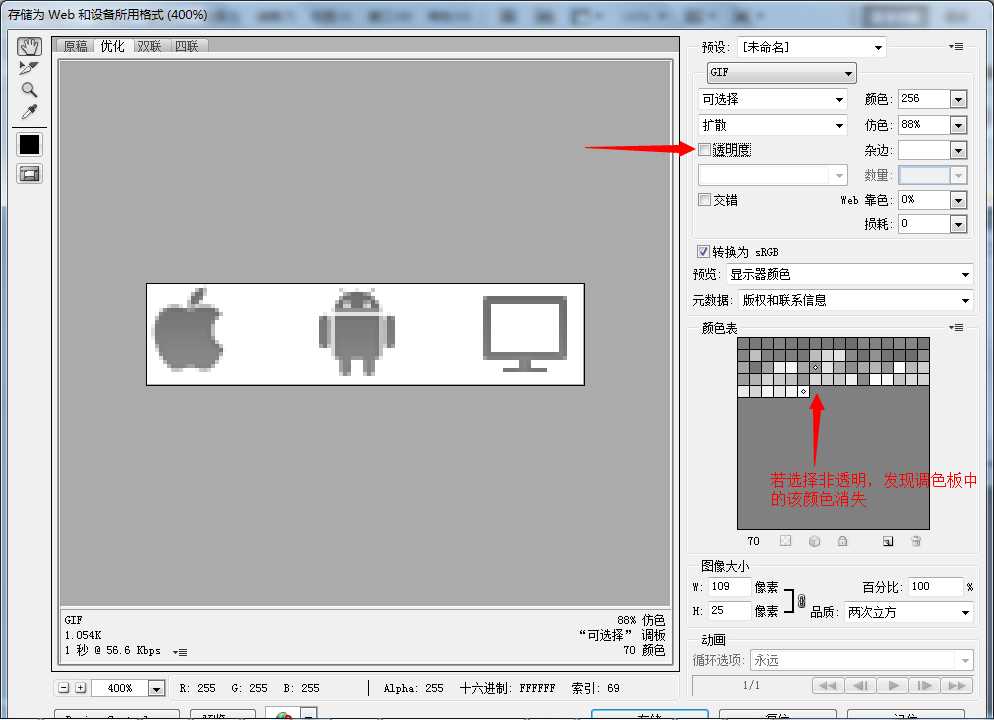Open the GIF file format dropdown
The height and width of the screenshot is (720, 994).
point(782,73)
